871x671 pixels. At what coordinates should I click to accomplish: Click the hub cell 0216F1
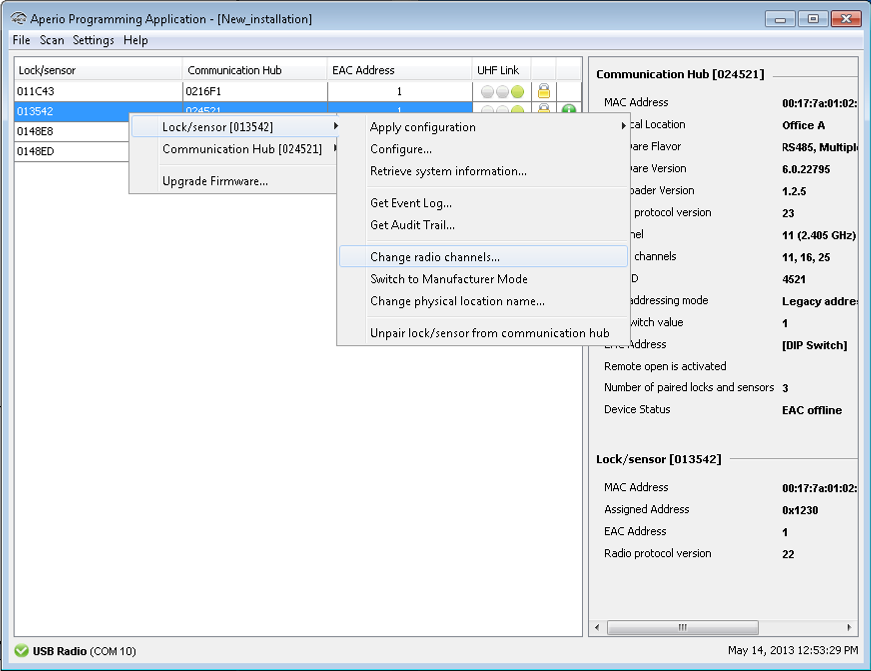(255, 91)
